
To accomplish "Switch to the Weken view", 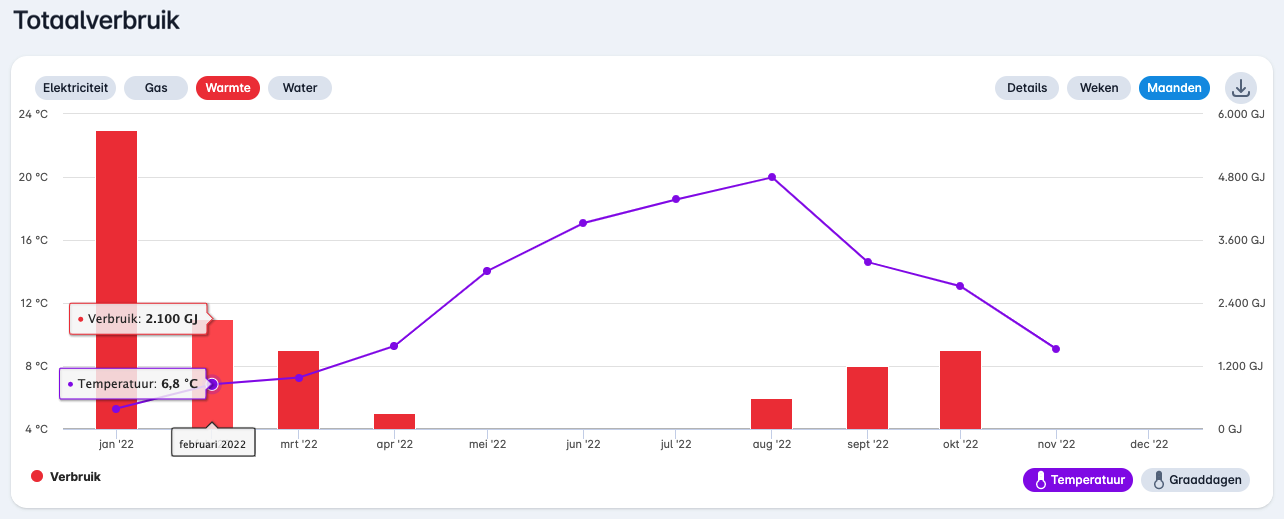I will pos(1099,88).
